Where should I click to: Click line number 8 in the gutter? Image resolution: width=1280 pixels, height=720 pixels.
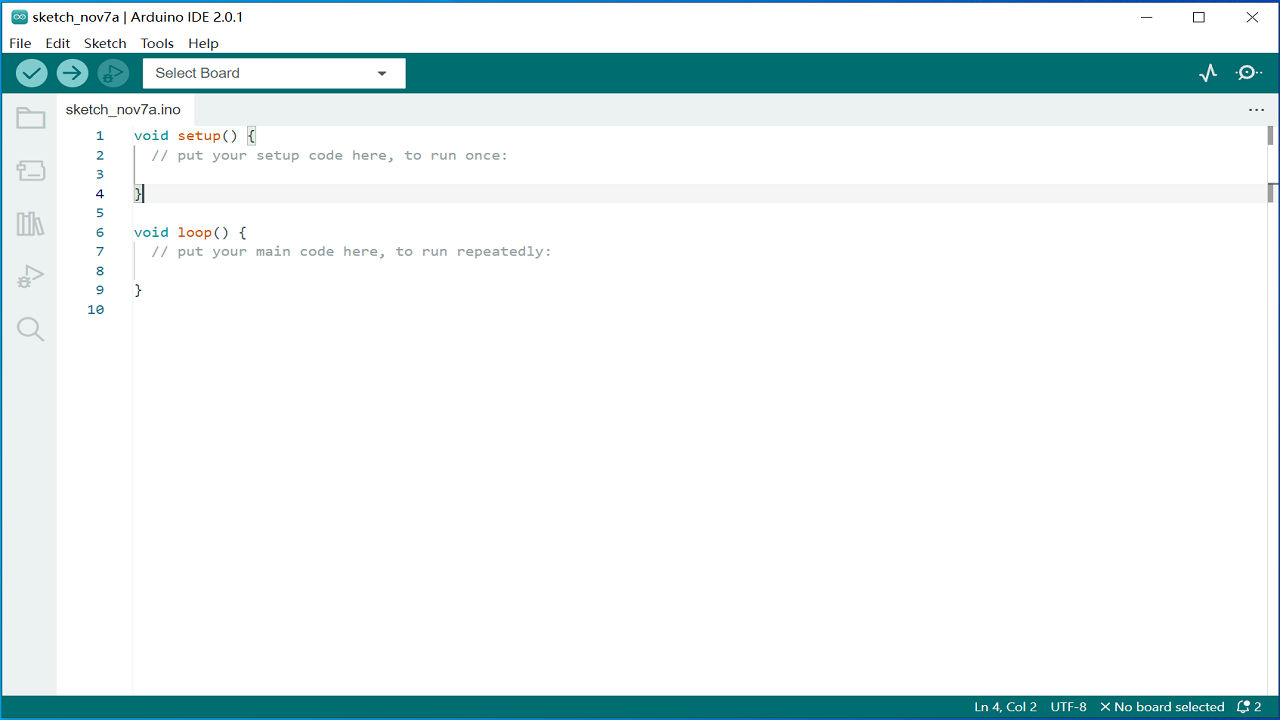[99, 271]
